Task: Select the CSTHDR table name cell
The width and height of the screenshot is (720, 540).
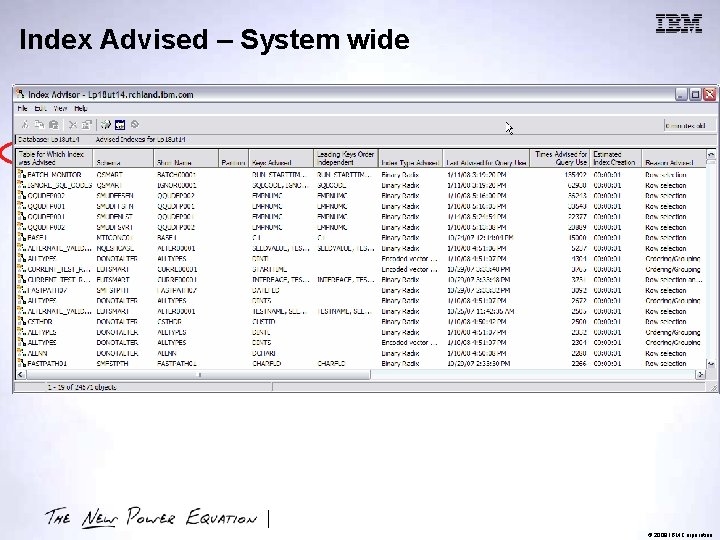Action: tap(40, 321)
